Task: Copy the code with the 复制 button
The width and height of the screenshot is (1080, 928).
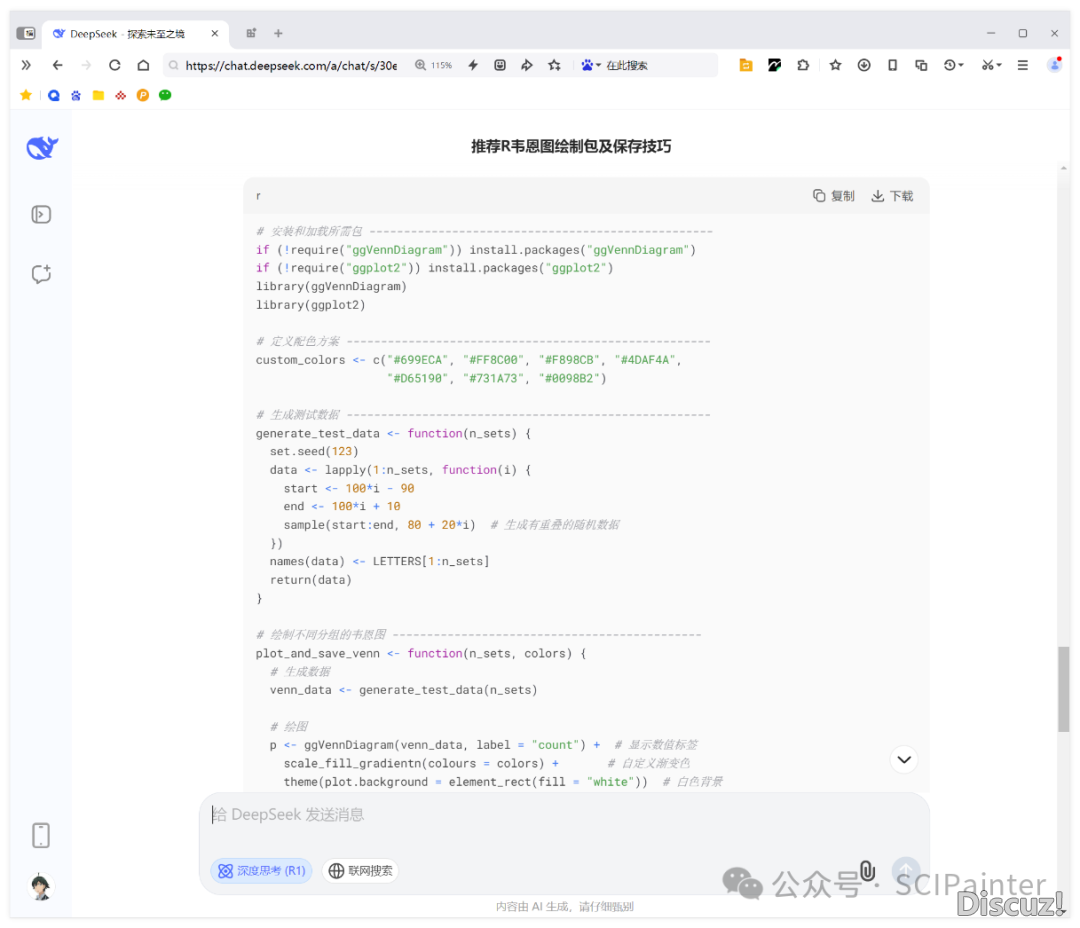Action: click(x=833, y=196)
